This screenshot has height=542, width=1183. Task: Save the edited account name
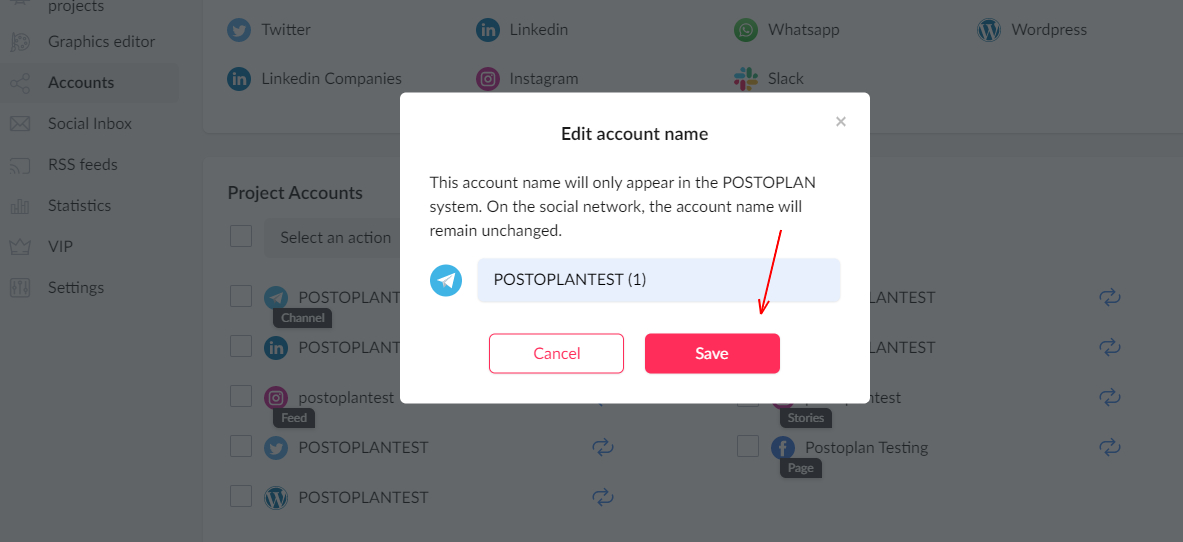[x=712, y=353]
